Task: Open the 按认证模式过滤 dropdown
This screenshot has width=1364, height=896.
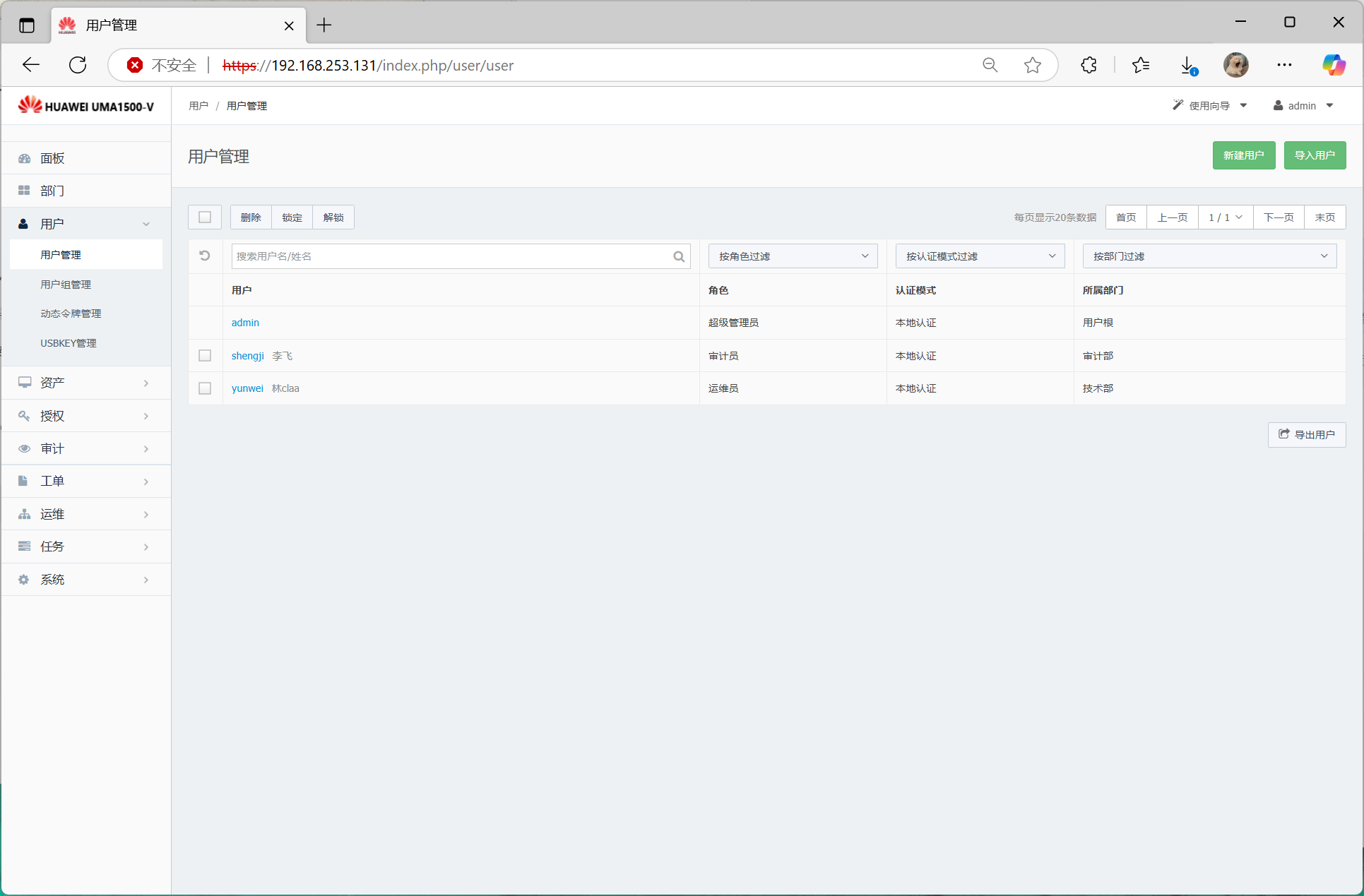Action: pos(980,256)
